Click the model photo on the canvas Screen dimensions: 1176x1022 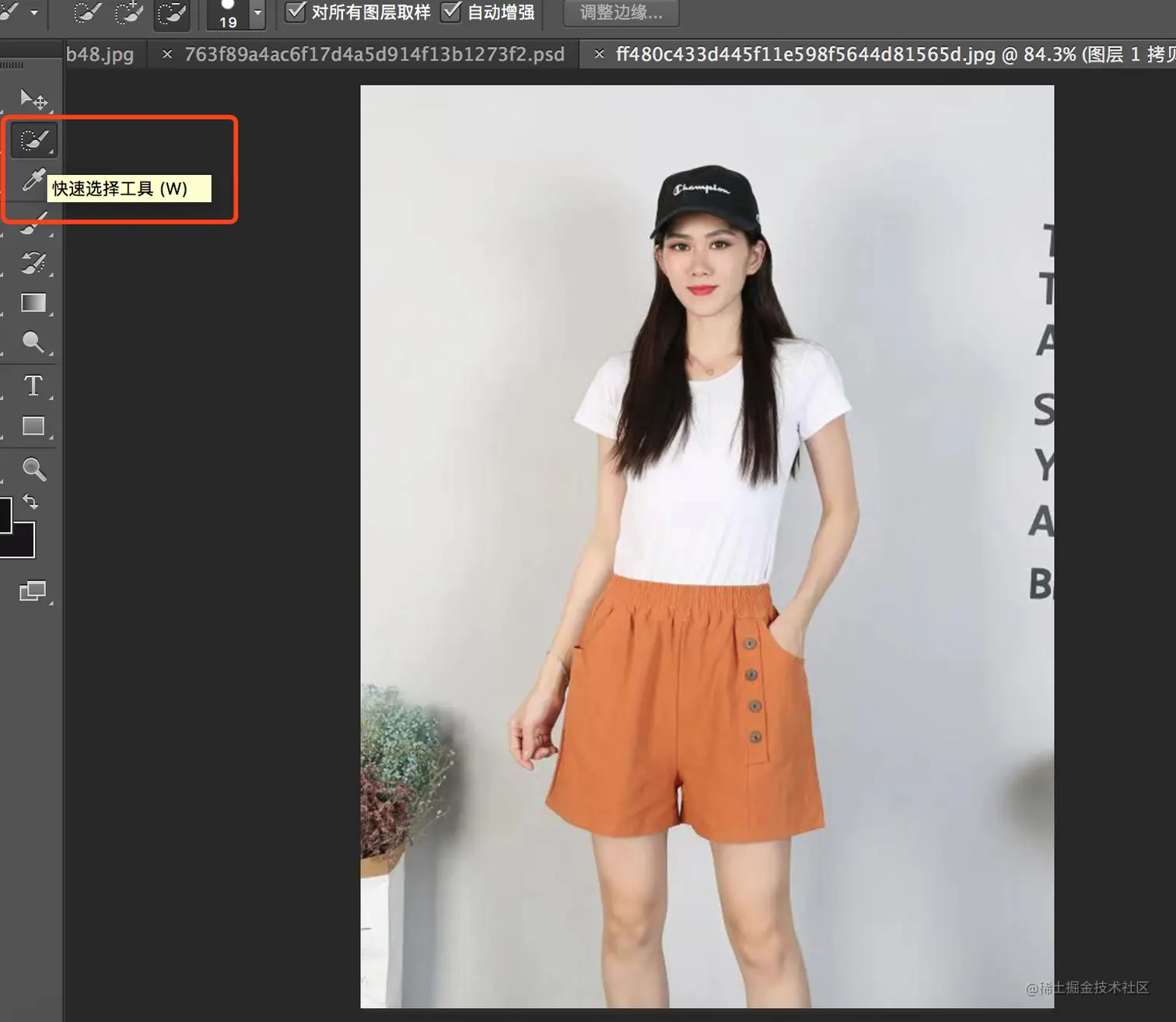(x=707, y=546)
